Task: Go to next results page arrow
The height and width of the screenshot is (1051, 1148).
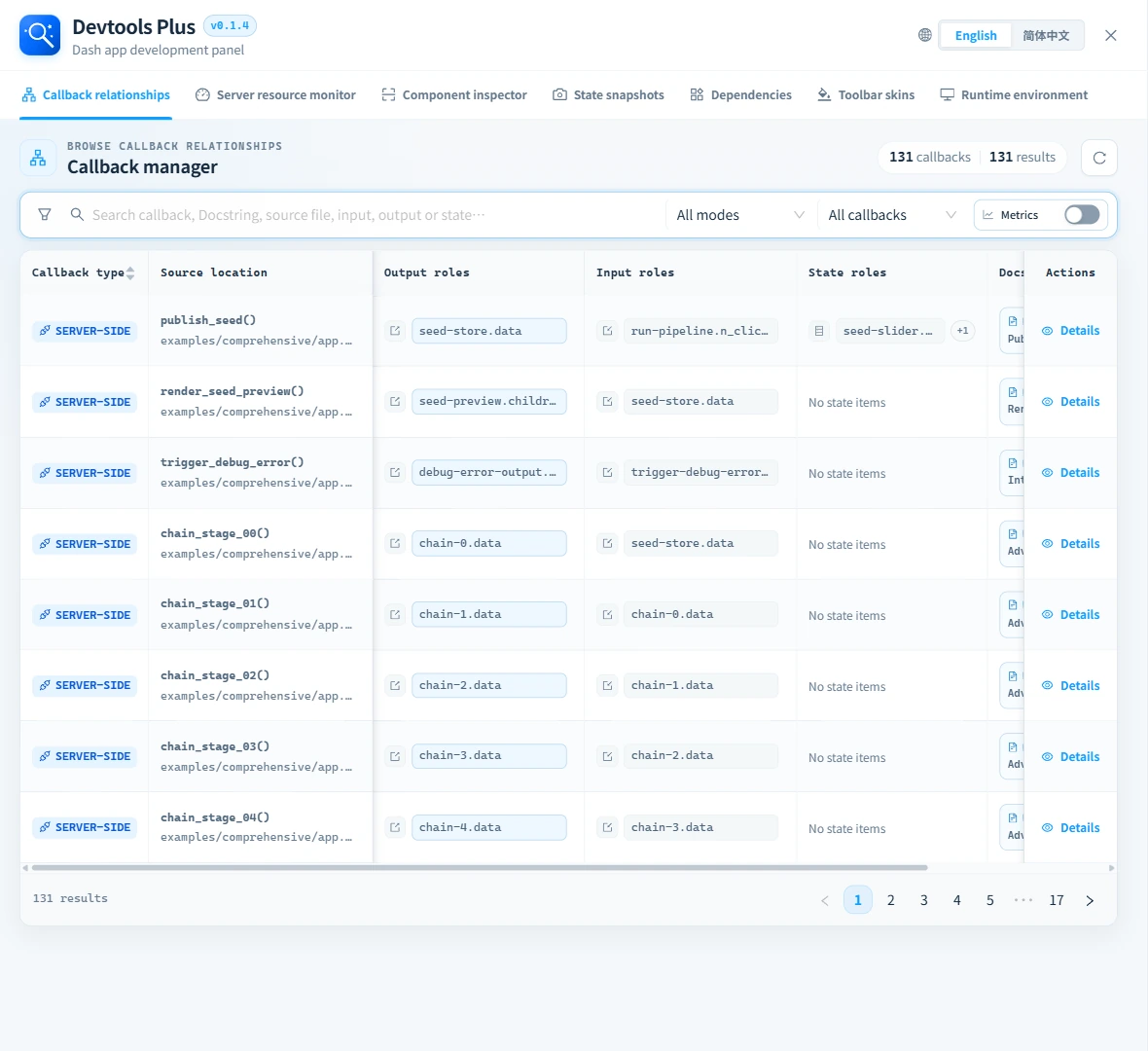Action: point(1090,900)
